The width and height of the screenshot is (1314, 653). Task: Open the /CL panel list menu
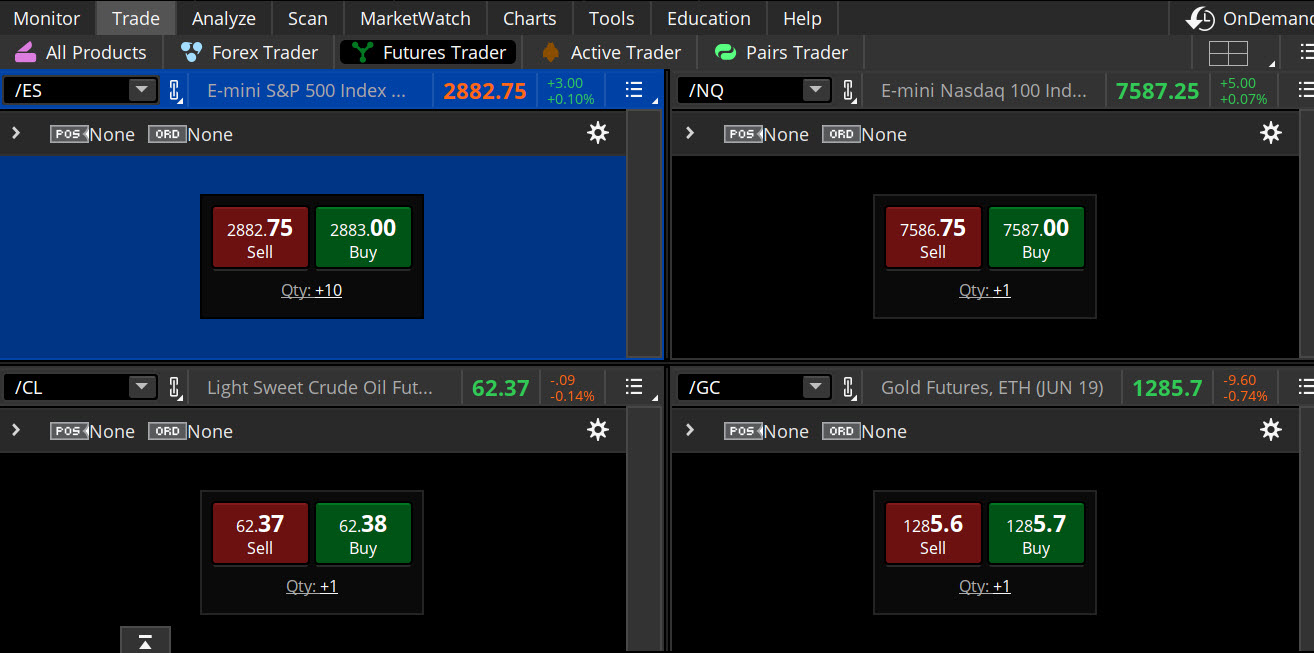click(x=634, y=386)
